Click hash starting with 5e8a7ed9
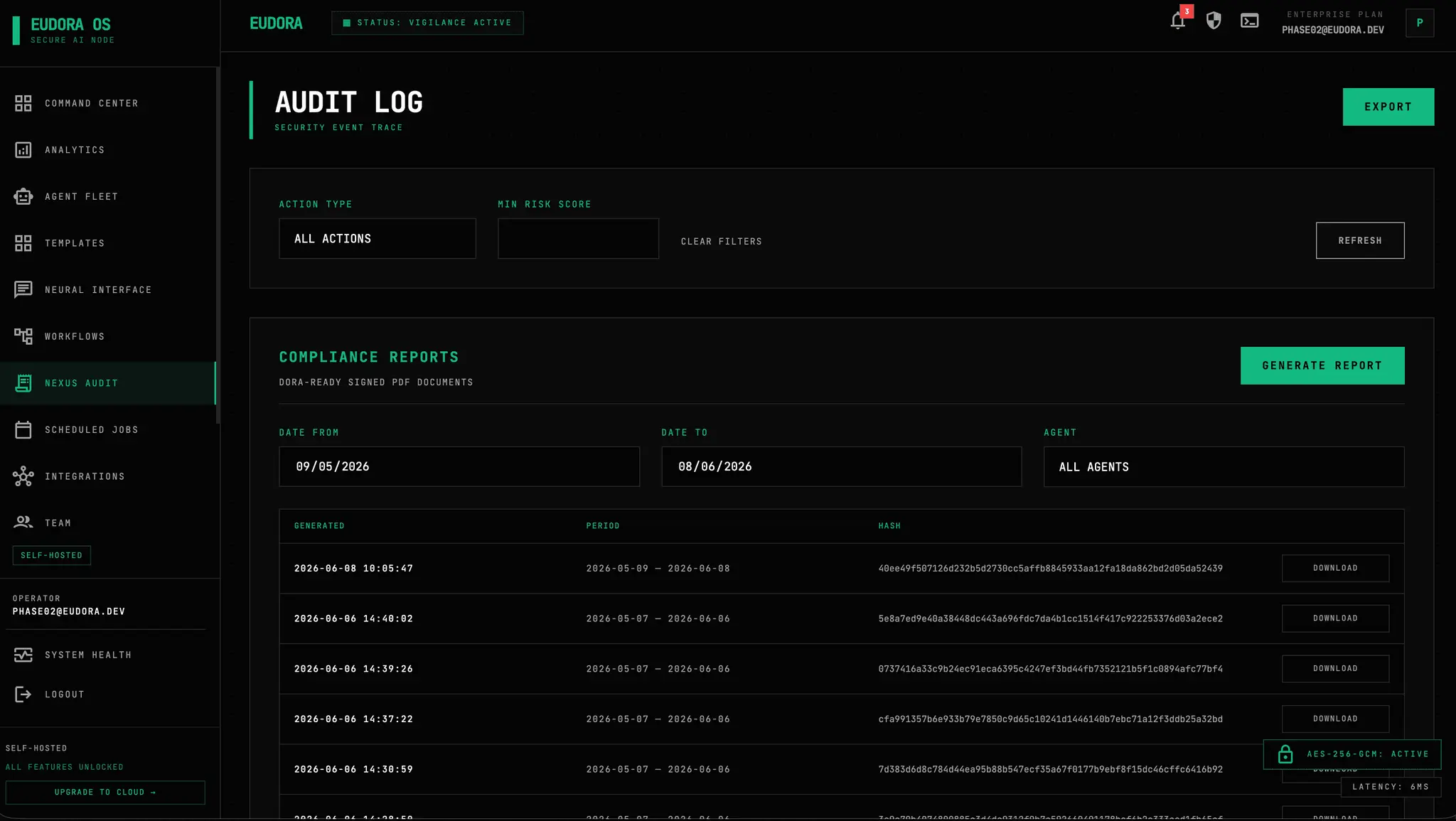This screenshot has width=1456, height=821. point(1050,619)
